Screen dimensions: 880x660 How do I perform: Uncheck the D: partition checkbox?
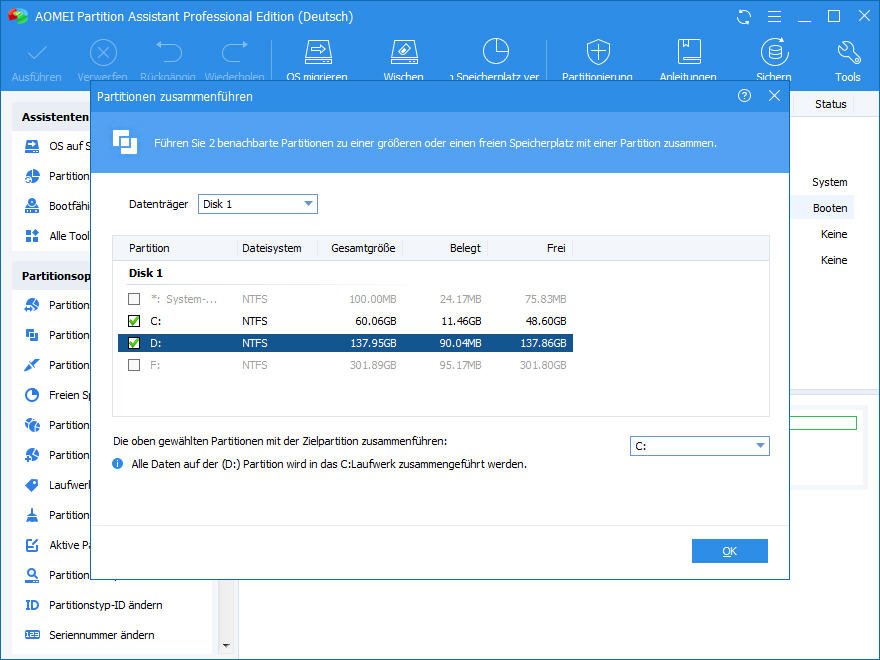[x=134, y=343]
